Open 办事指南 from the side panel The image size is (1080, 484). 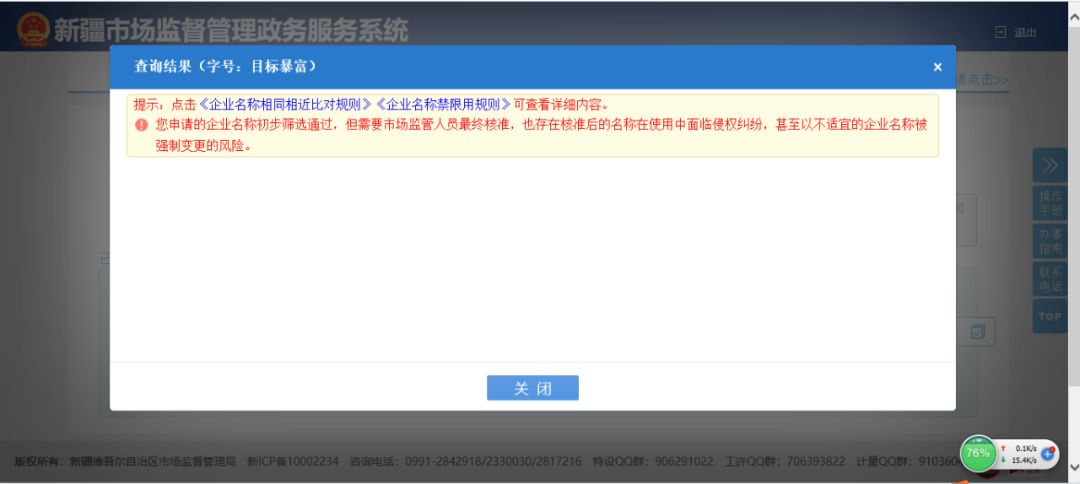1049,240
